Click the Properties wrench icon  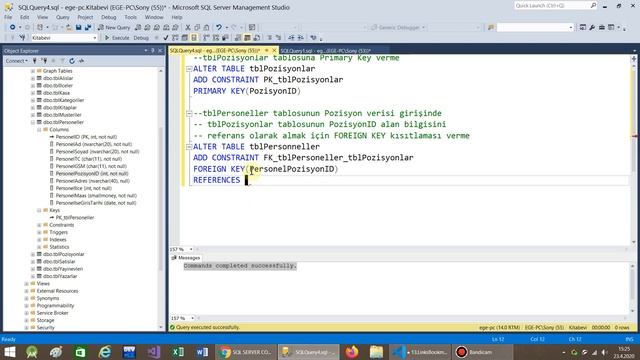pyautogui.click(x=592, y=27)
